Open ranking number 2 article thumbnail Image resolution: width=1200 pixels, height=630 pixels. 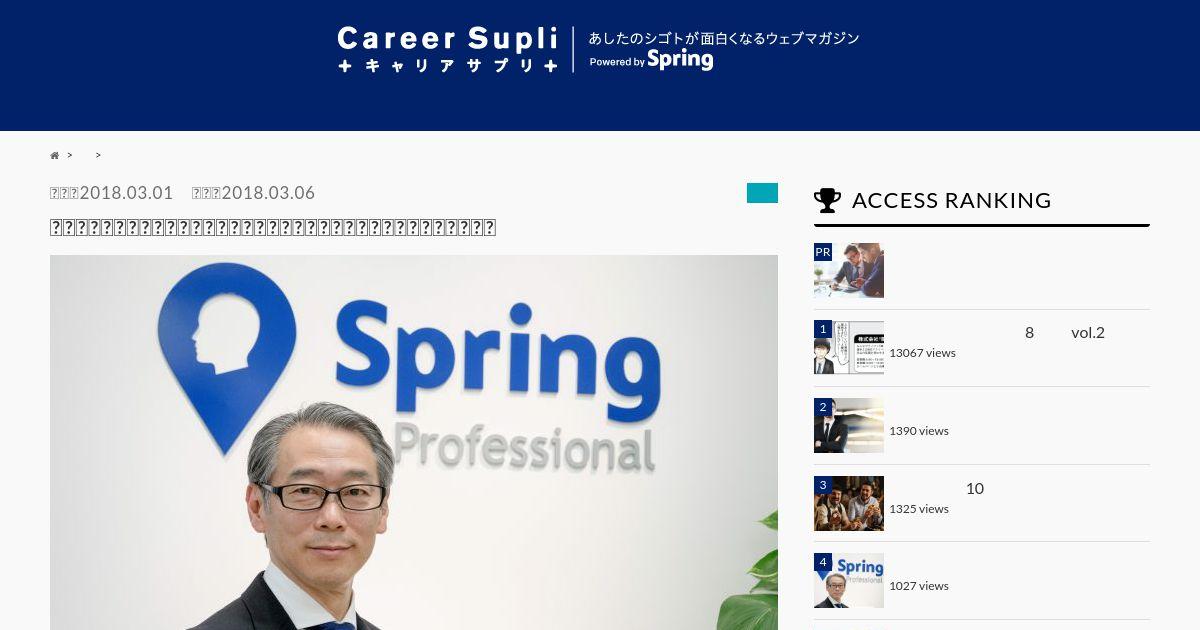[x=849, y=425]
